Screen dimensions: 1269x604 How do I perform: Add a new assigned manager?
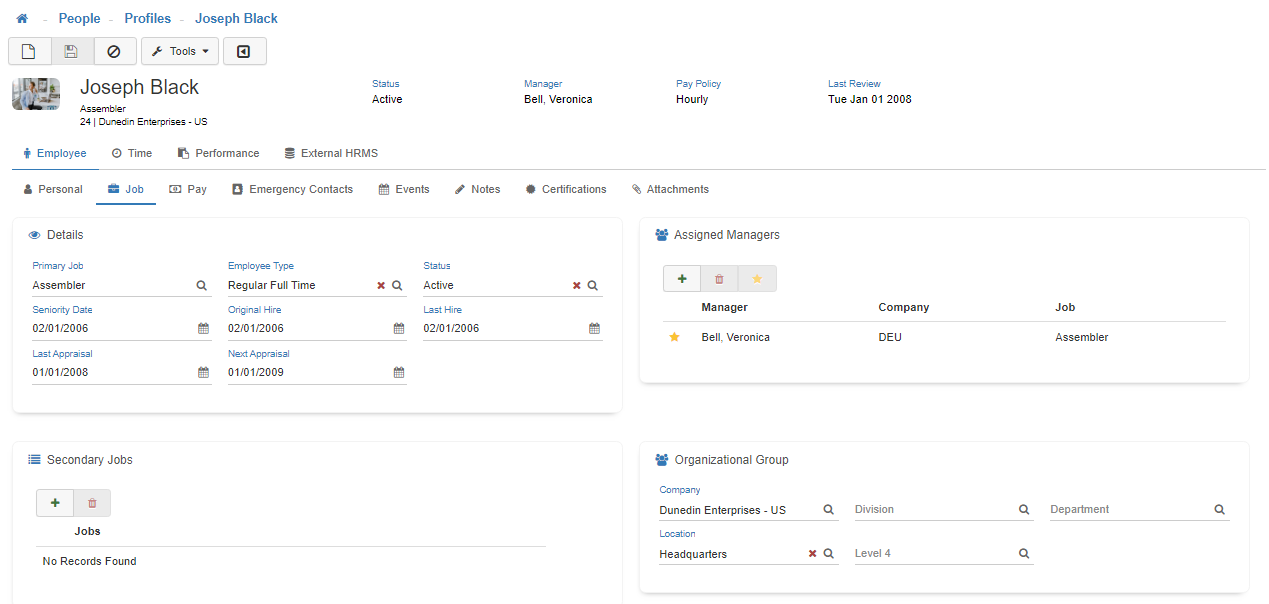[x=682, y=279]
